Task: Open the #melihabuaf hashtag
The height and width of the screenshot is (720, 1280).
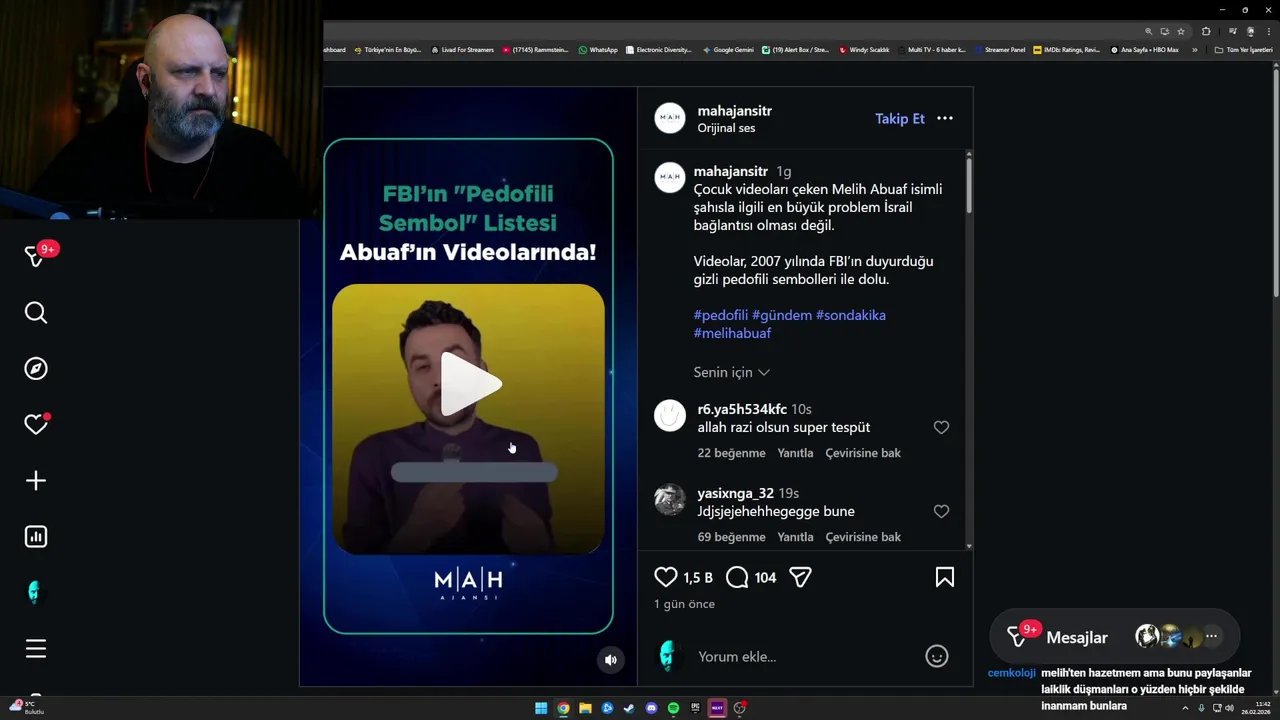Action: coord(733,333)
